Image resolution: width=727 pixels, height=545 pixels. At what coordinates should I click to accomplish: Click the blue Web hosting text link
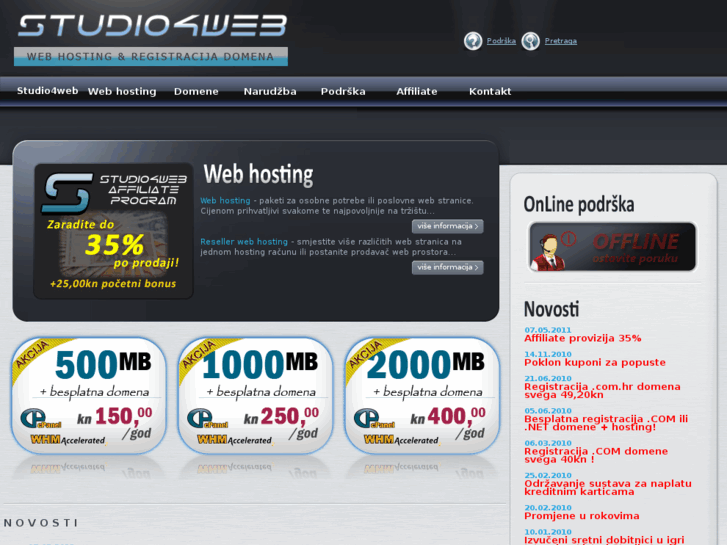pyautogui.click(x=225, y=201)
